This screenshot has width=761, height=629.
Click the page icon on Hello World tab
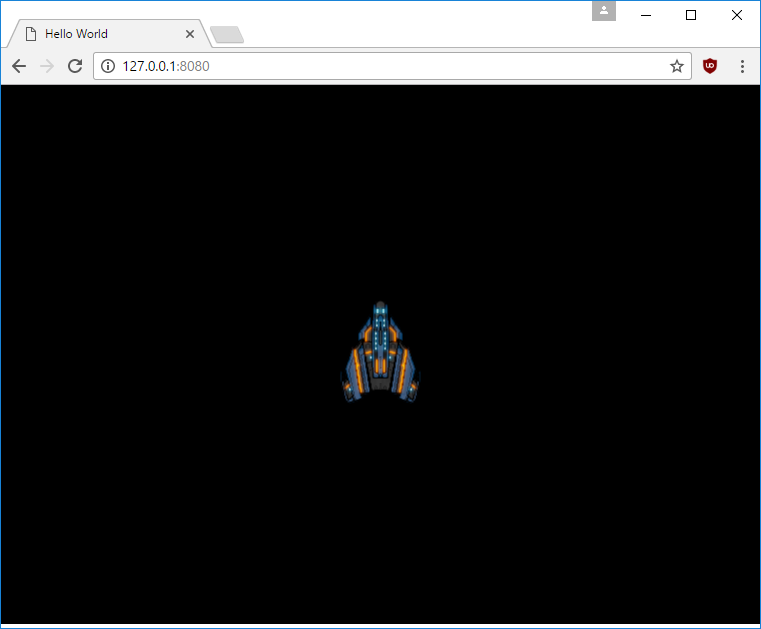tap(31, 34)
